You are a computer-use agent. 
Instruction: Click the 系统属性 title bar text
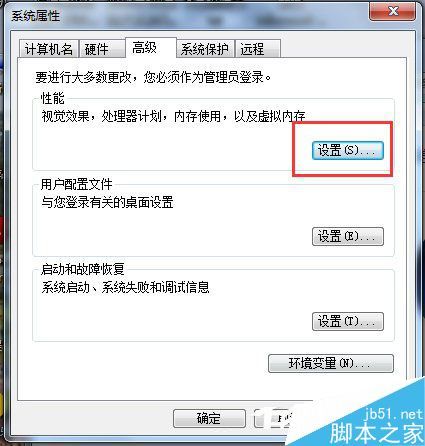tap(35, 16)
